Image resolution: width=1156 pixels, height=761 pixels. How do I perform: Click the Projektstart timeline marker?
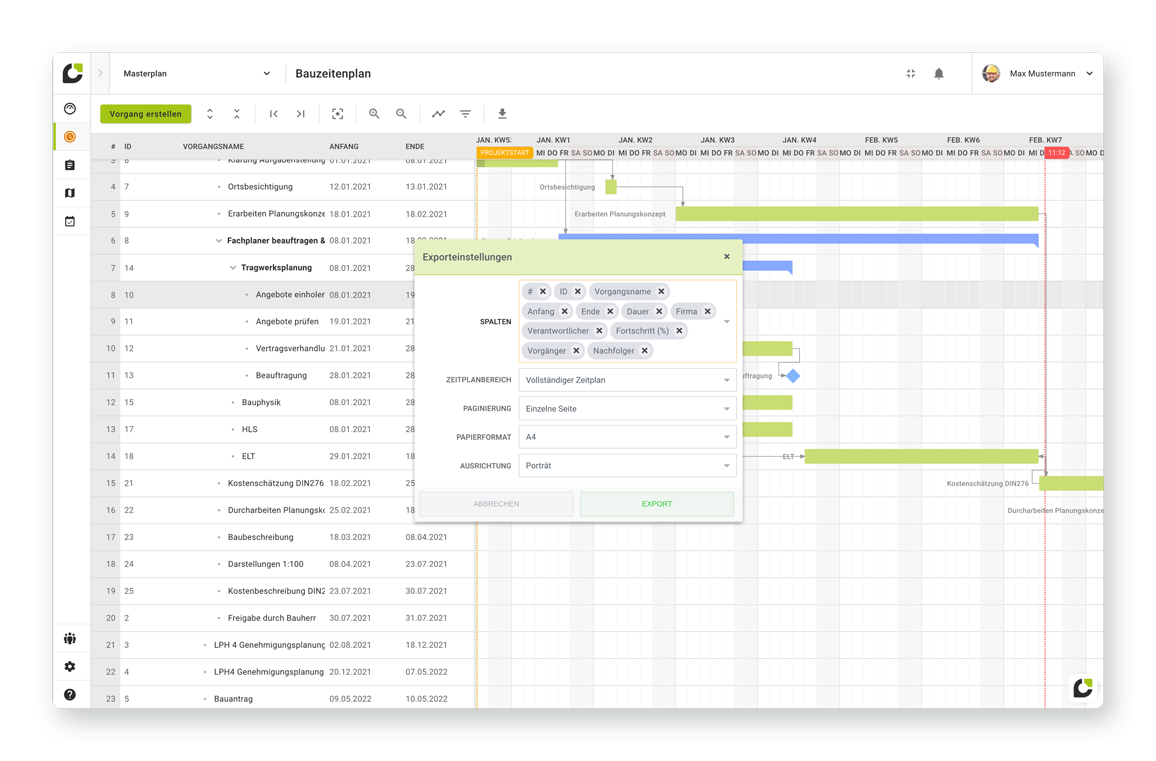[x=505, y=153]
